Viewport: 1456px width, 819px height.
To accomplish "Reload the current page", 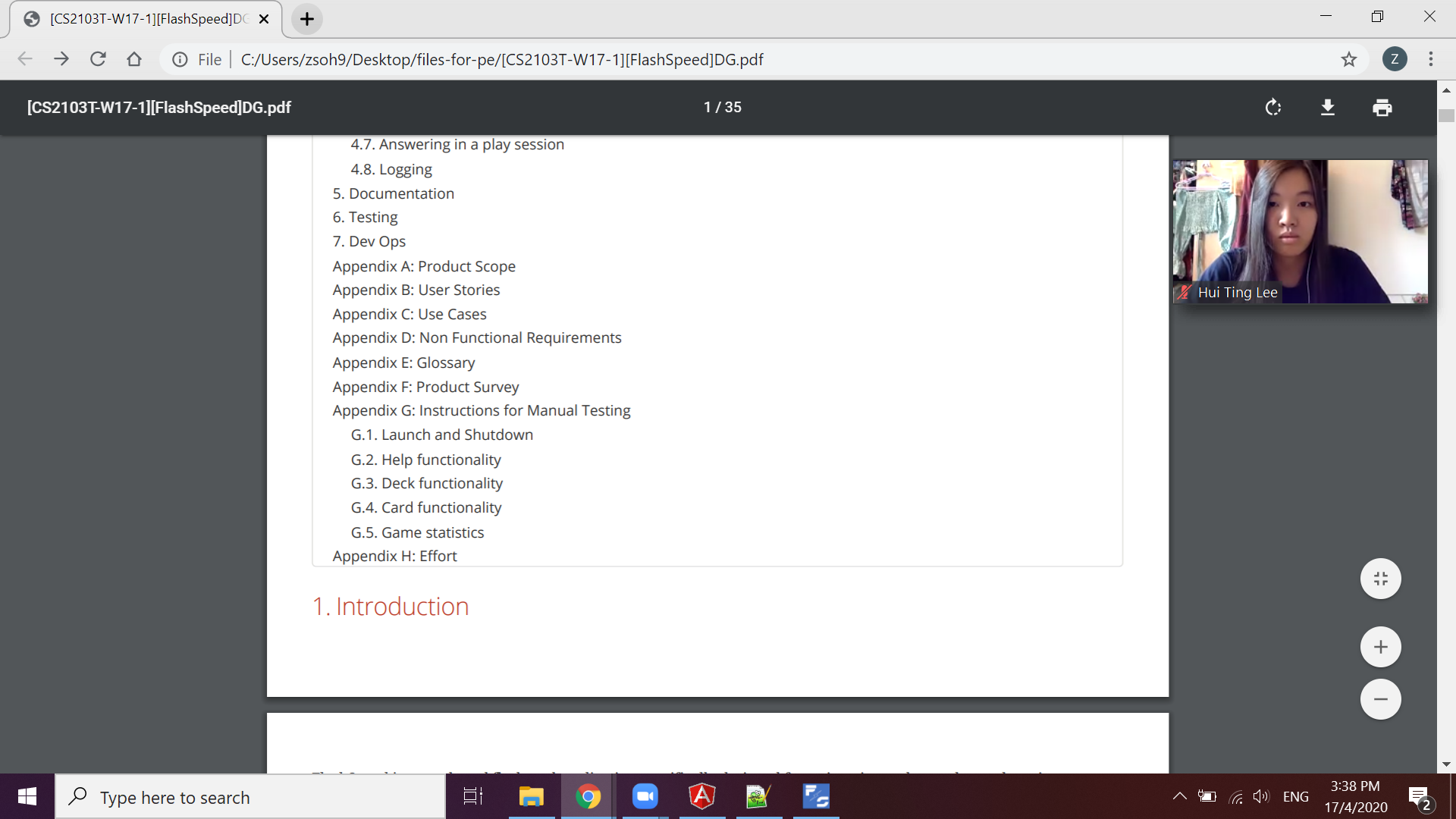I will click(98, 59).
